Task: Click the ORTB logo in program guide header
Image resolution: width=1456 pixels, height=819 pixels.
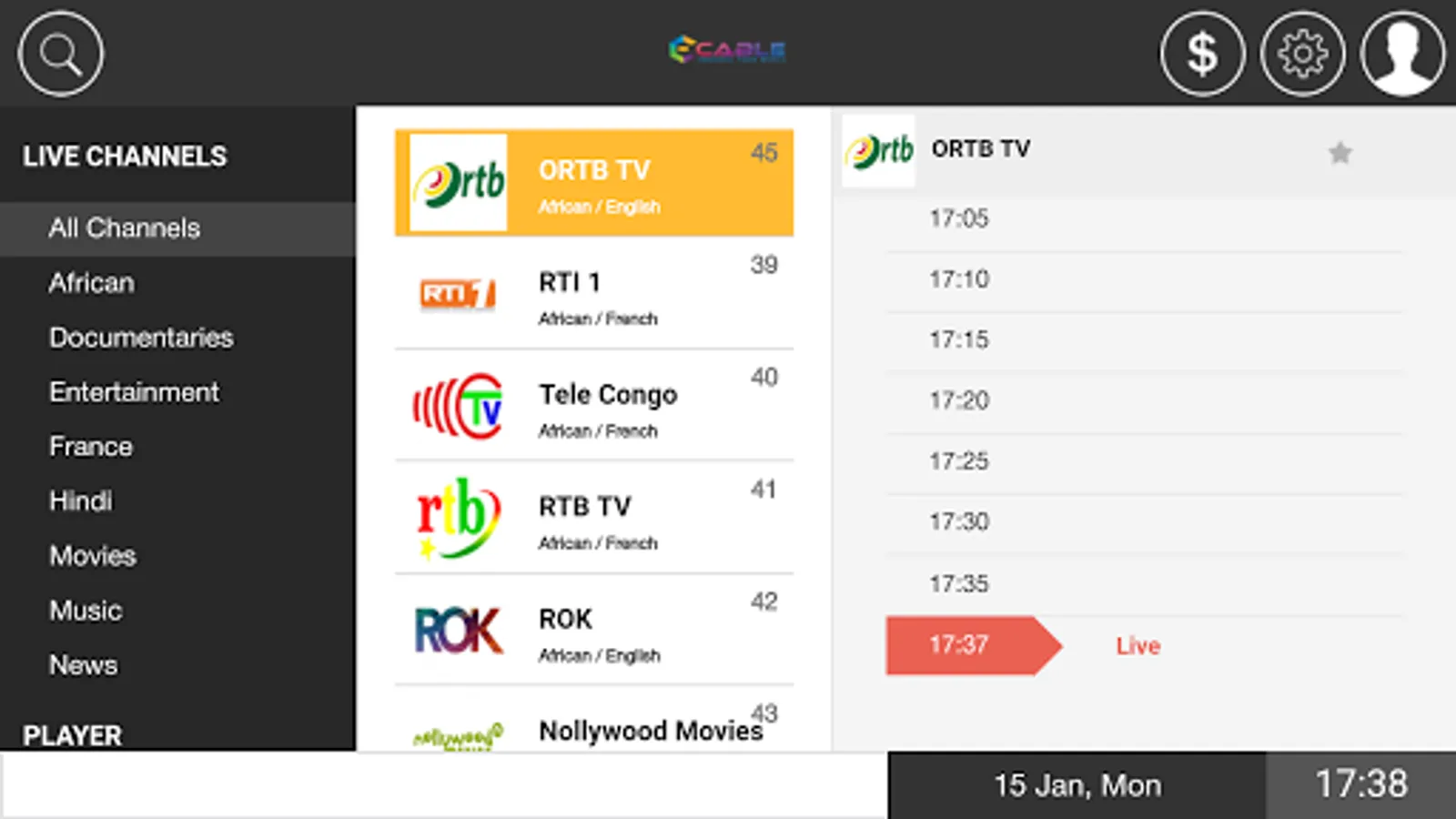Action: click(x=879, y=151)
